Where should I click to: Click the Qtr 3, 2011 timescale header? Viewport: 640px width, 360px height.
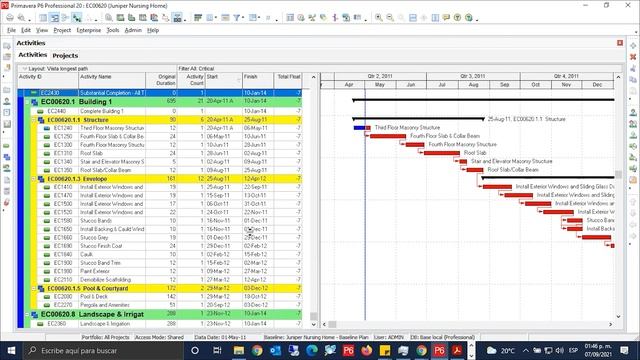(x=473, y=76)
